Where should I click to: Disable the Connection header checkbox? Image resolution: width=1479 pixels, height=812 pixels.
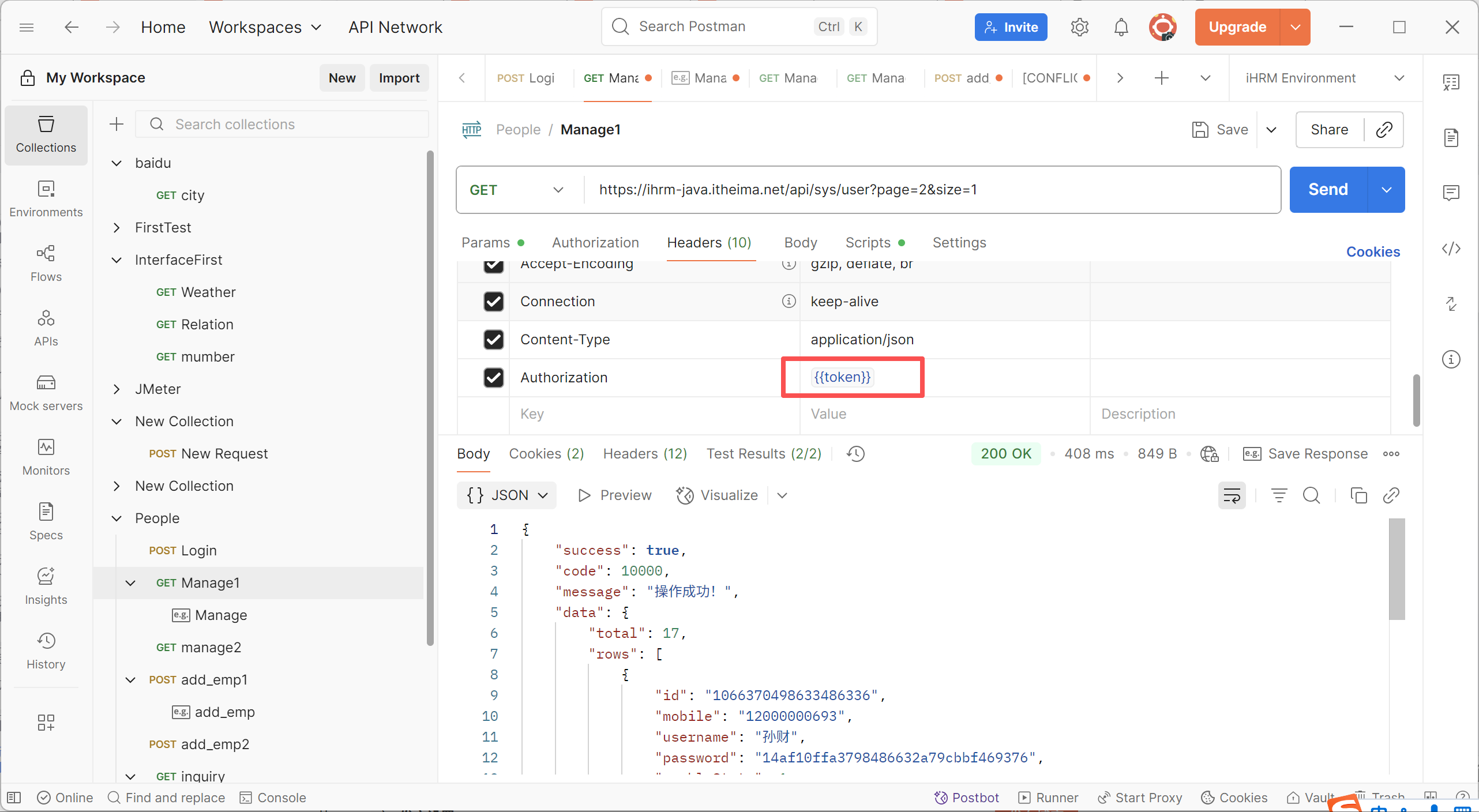point(493,302)
